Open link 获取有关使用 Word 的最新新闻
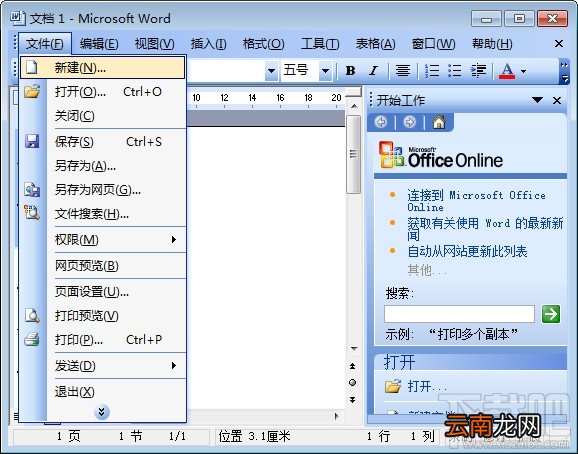The width and height of the screenshot is (578, 454). click(x=485, y=228)
